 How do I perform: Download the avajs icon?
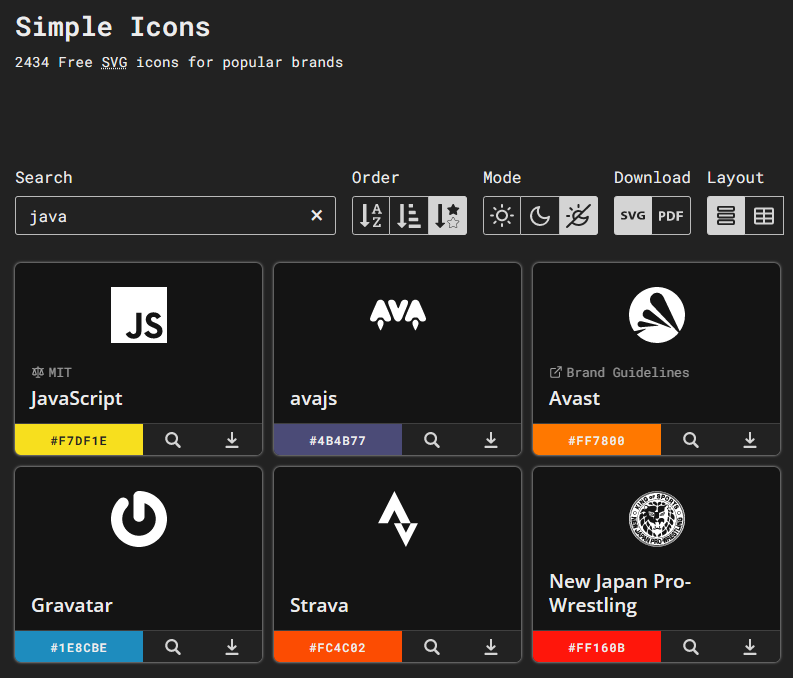[x=491, y=440]
